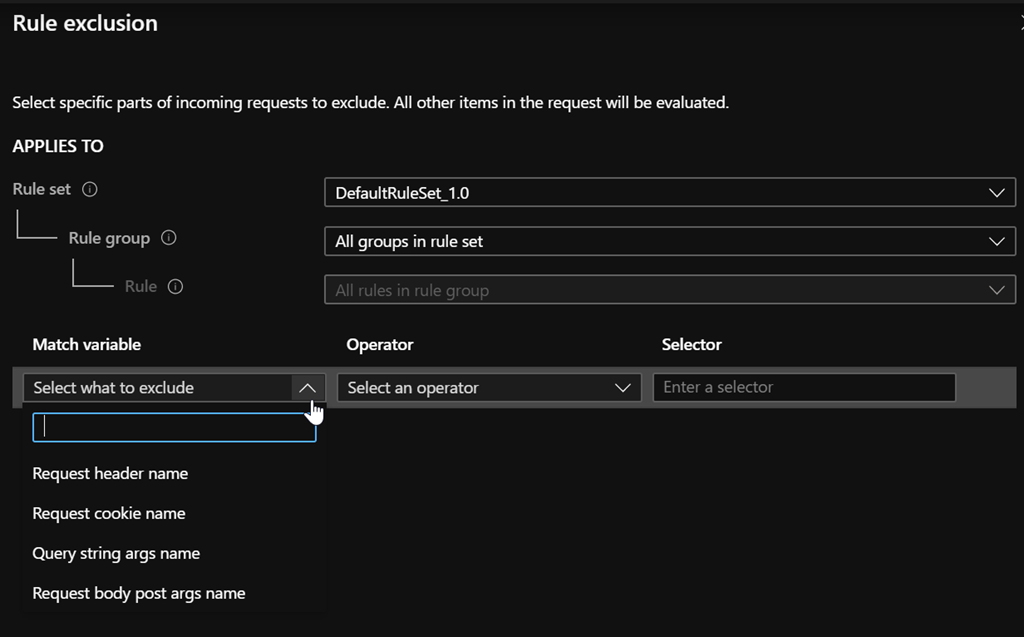The width and height of the screenshot is (1024, 637).
Task: Click the info icon beside Rule group
Action: [168, 238]
